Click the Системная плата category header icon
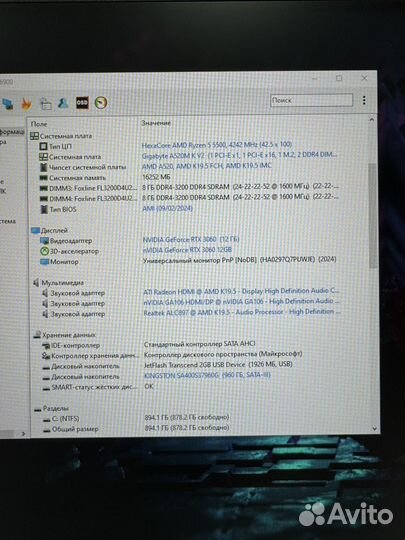 click(x=34, y=136)
